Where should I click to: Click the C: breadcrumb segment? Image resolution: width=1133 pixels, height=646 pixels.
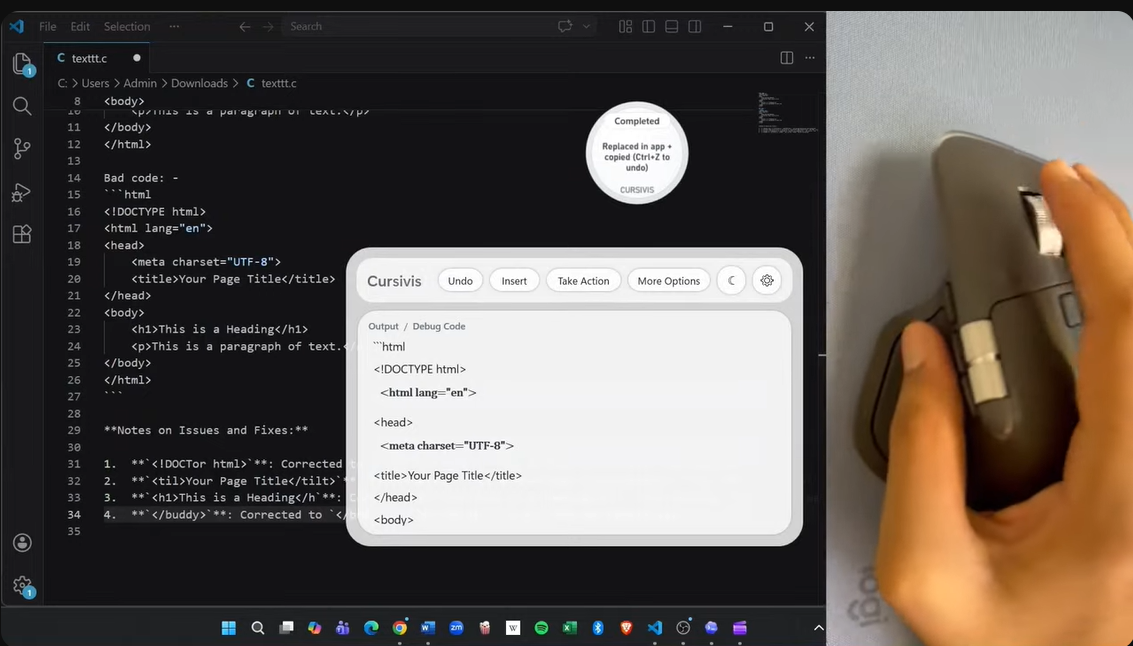(63, 83)
